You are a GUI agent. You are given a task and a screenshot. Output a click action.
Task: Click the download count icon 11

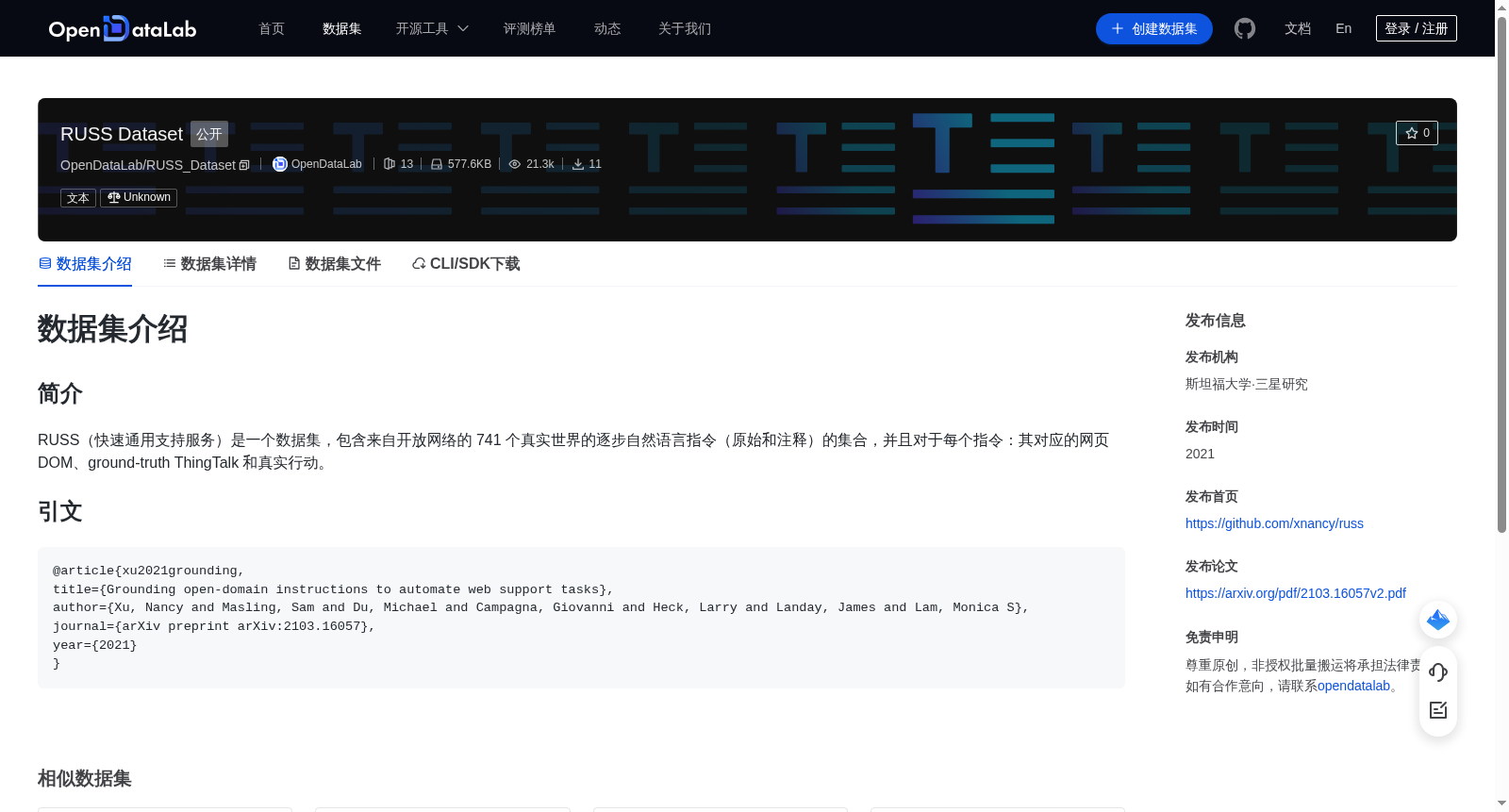(578, 164)
